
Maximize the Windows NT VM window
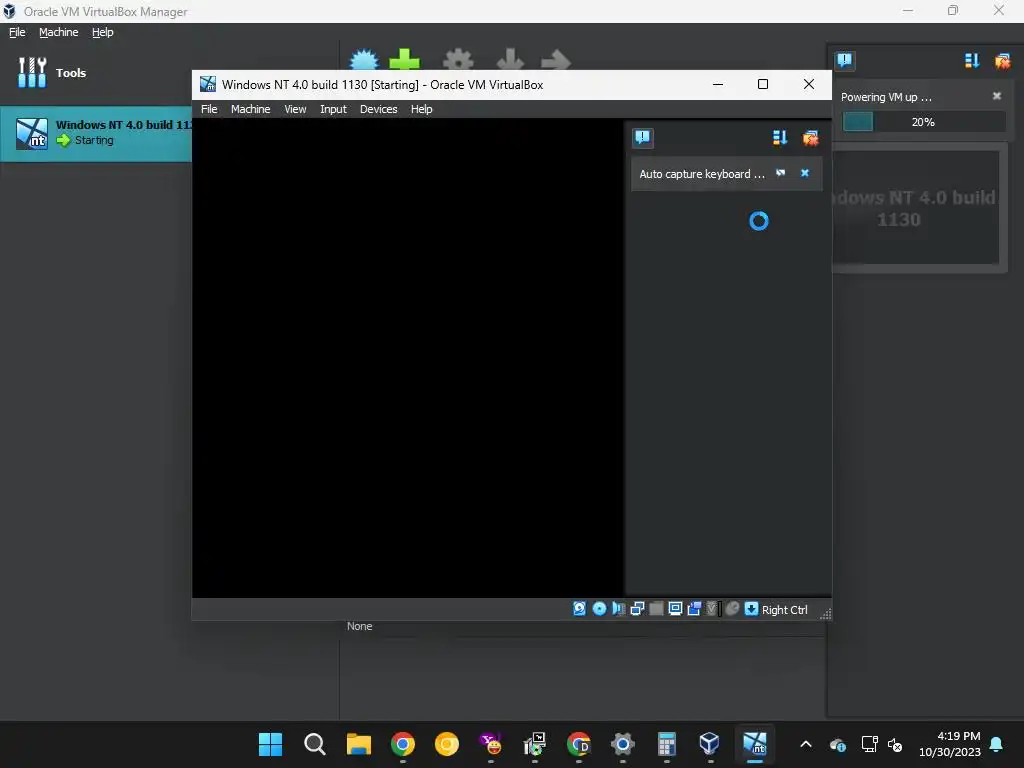click(x=762, y=84)
